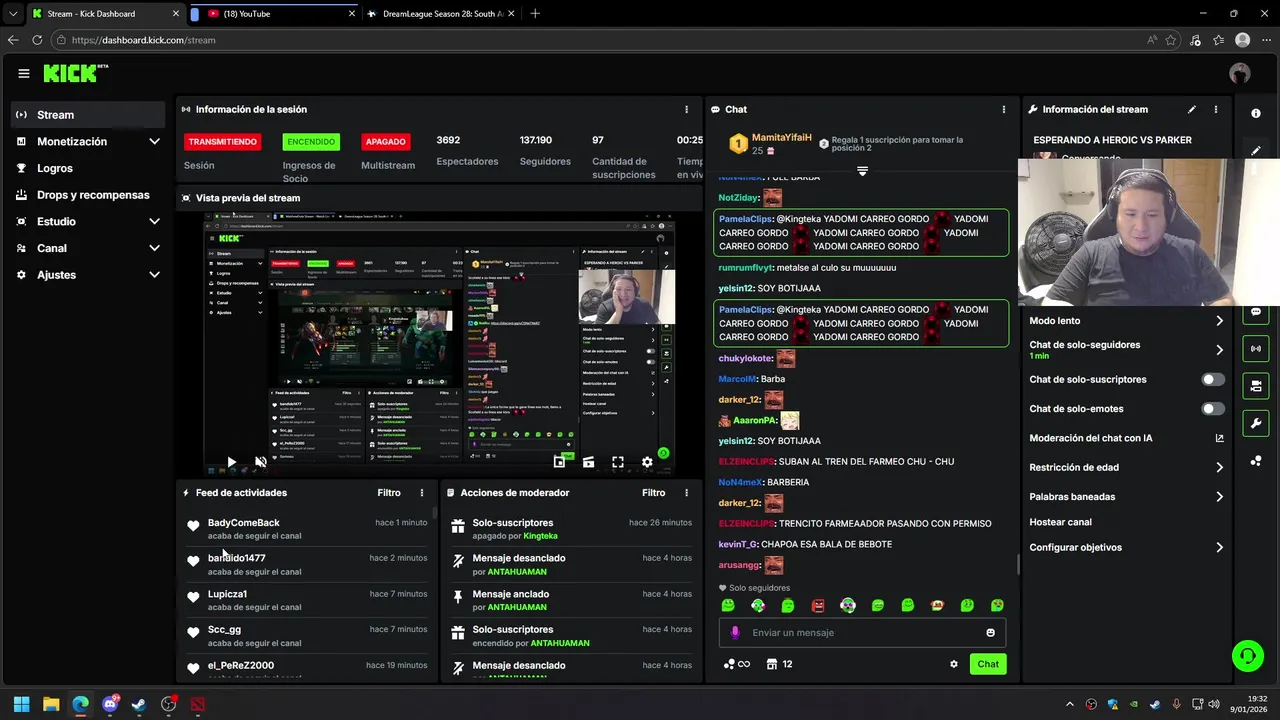Click the stream preview thumbnail
This screenshot has width=1280, height=720.
coord(441,343)
